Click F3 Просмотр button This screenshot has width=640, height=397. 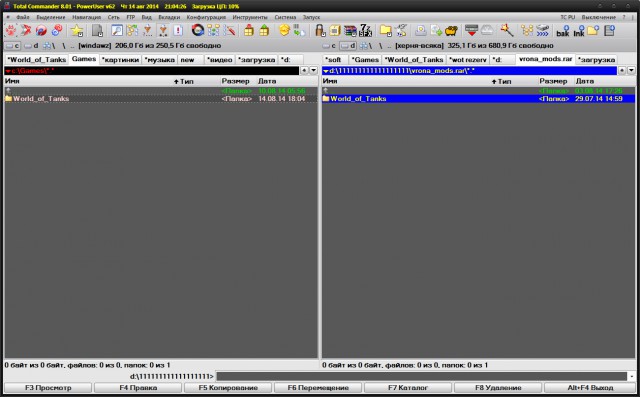pos(48,388)
